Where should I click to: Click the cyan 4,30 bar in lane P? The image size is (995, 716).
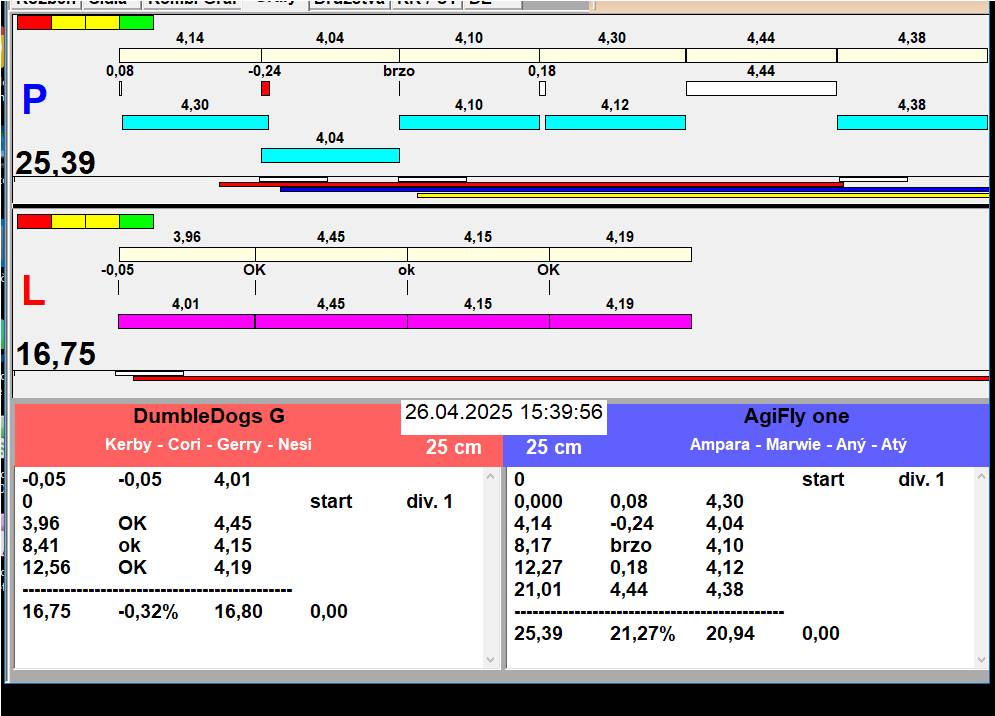click(x=195, y=122)
